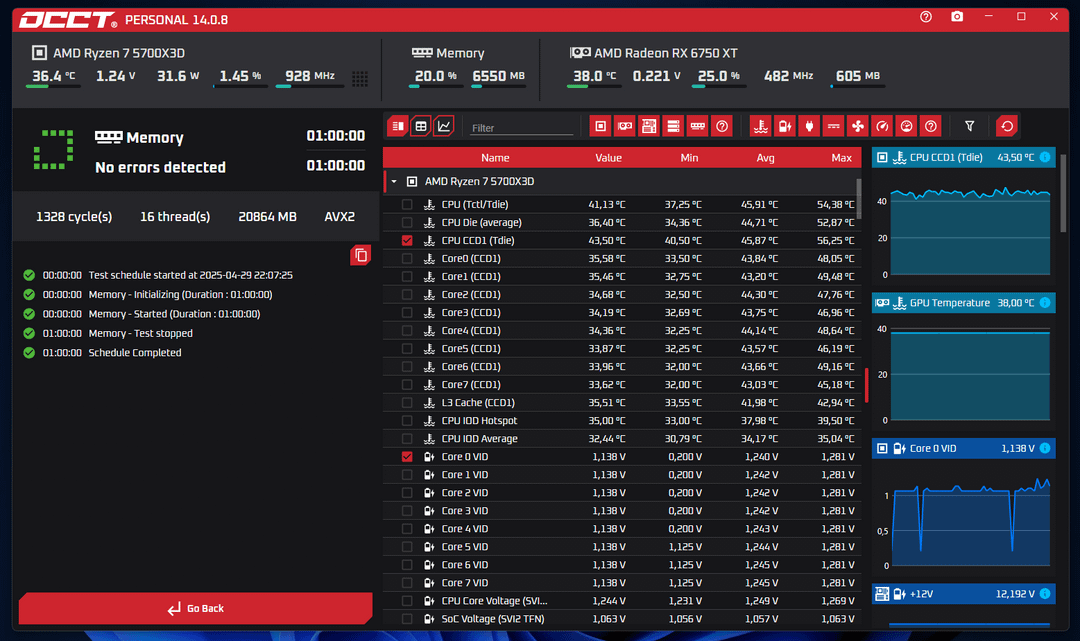Switch to graph-only sensor view

[x=444, y=126]
